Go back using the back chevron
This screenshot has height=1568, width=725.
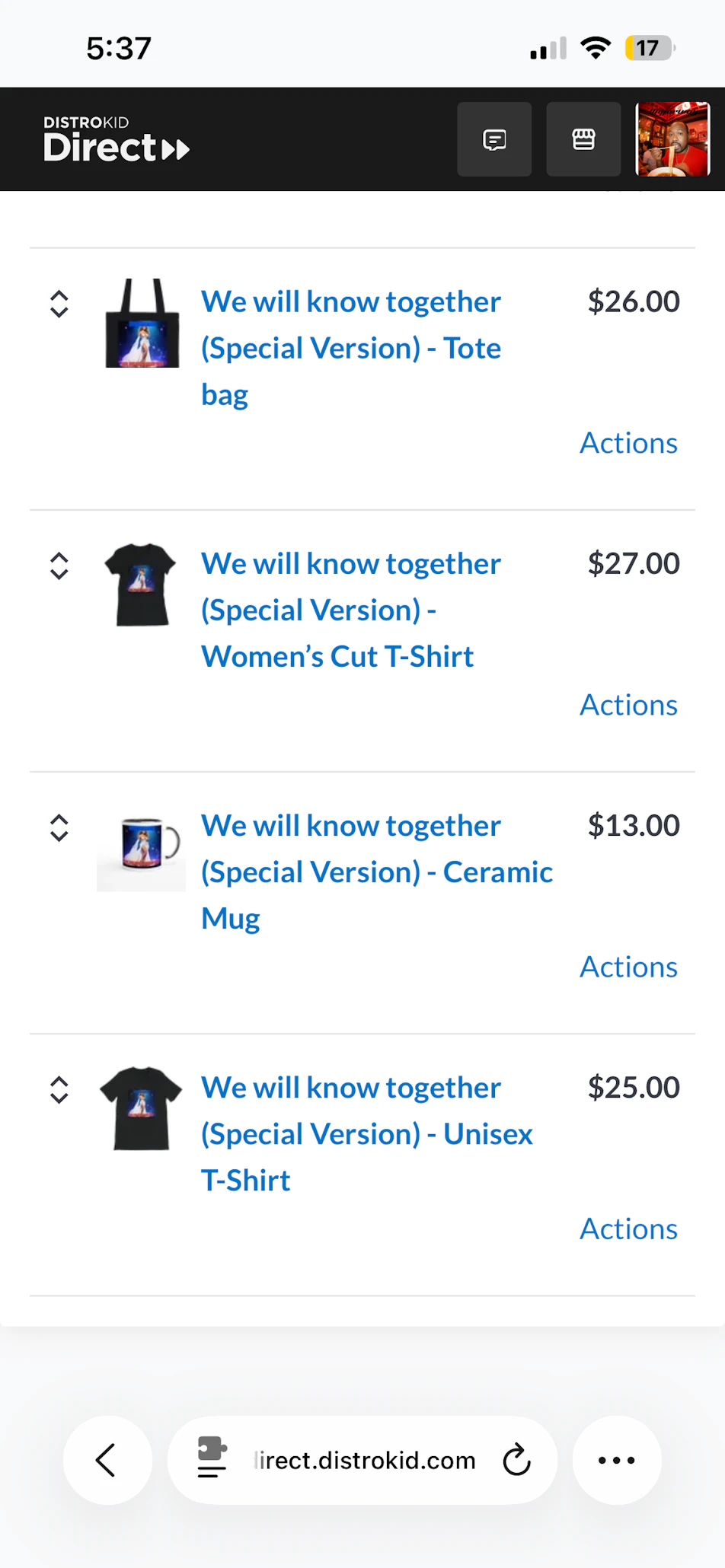[x=107, y=1460]
